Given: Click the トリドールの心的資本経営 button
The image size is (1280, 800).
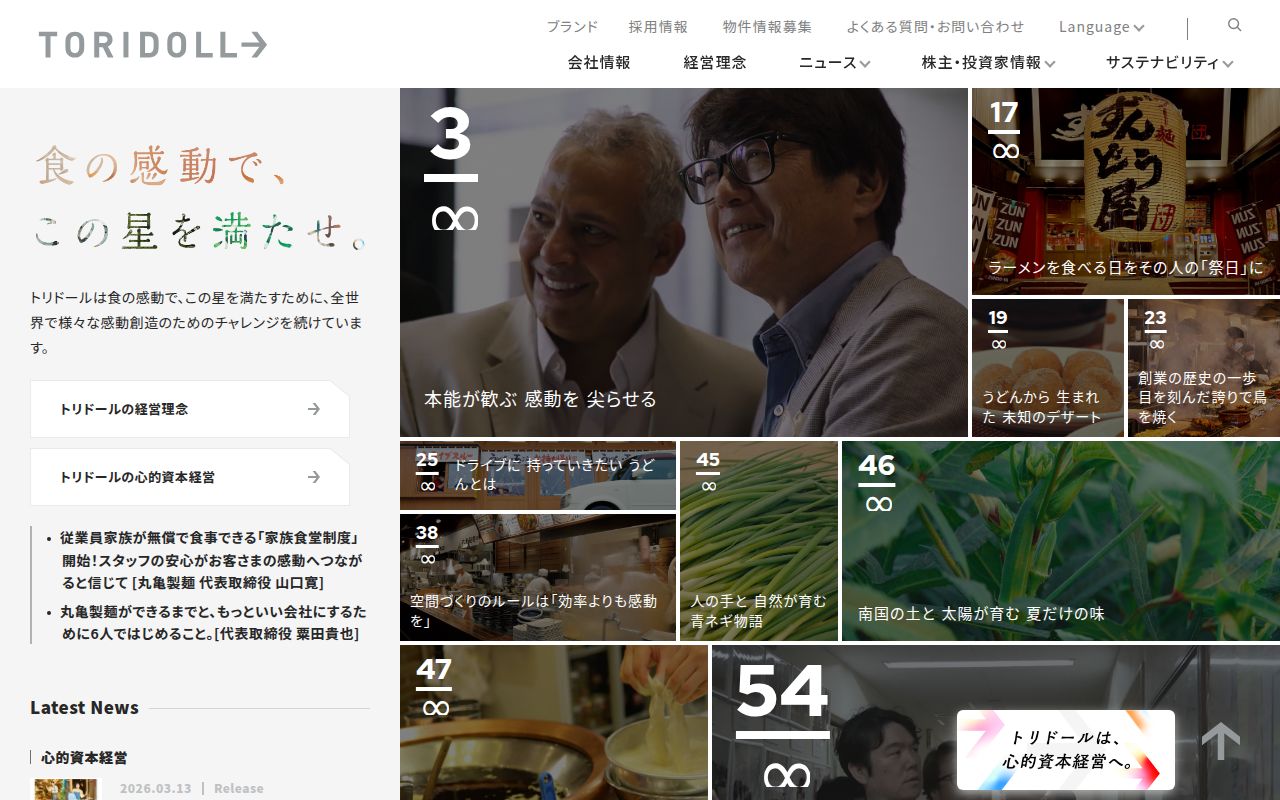Looking at the screenshot, I should click(x=190, y=477).
